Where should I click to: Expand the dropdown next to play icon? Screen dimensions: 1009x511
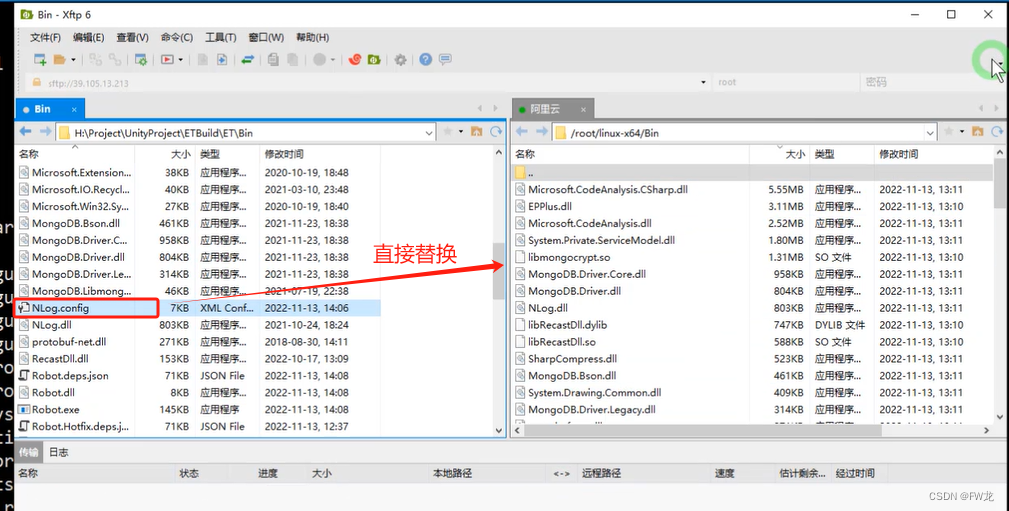[x=180, y=60]
